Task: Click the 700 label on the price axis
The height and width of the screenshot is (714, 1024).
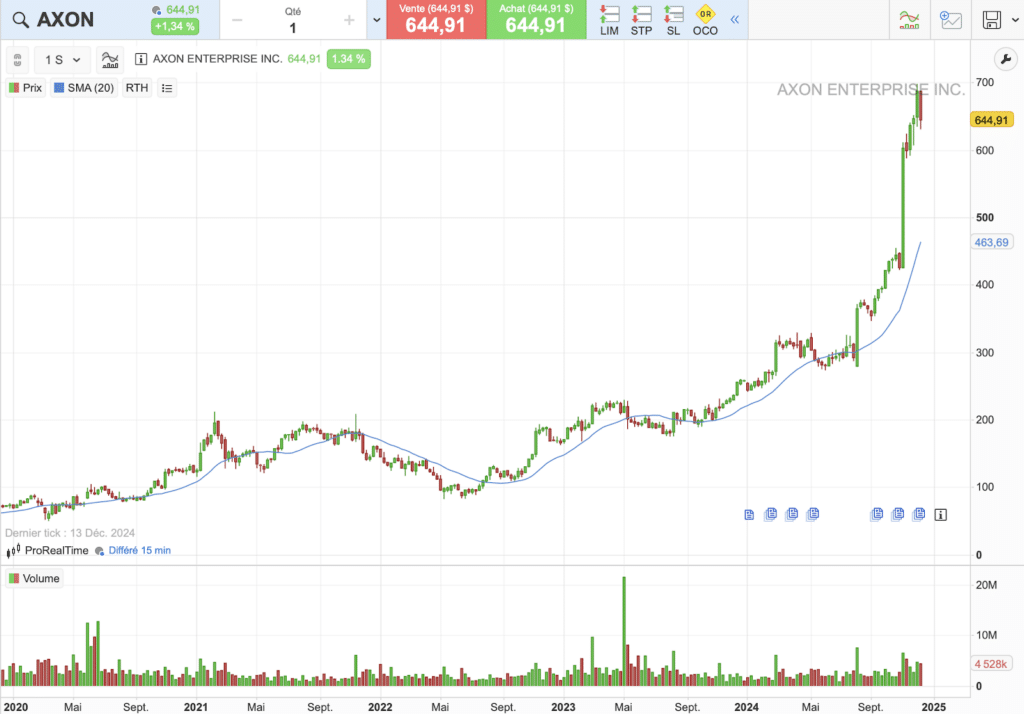Action: click(x=985, y=82)
